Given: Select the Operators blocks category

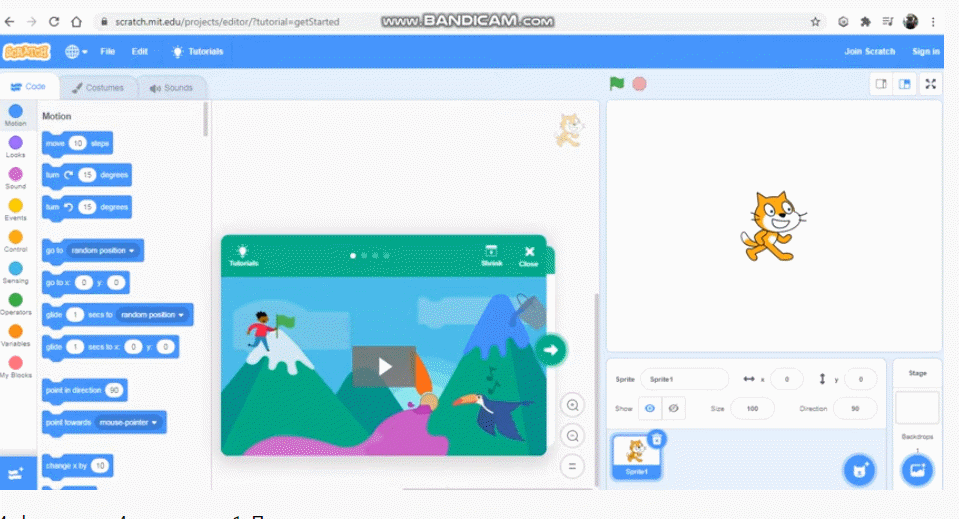Looking at the screenshot, I should [15, 304].
